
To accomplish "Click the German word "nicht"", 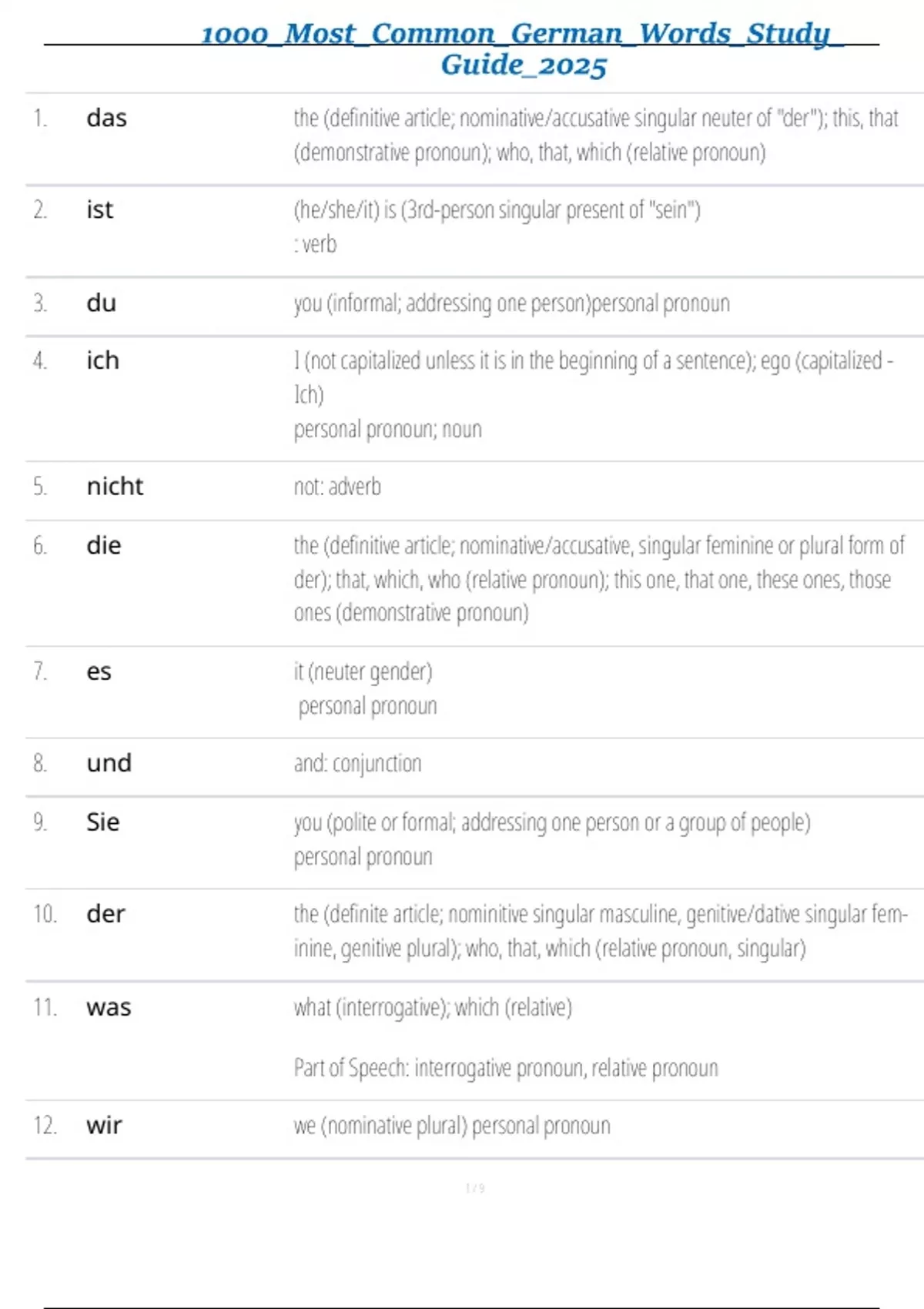I will (115, 487).
